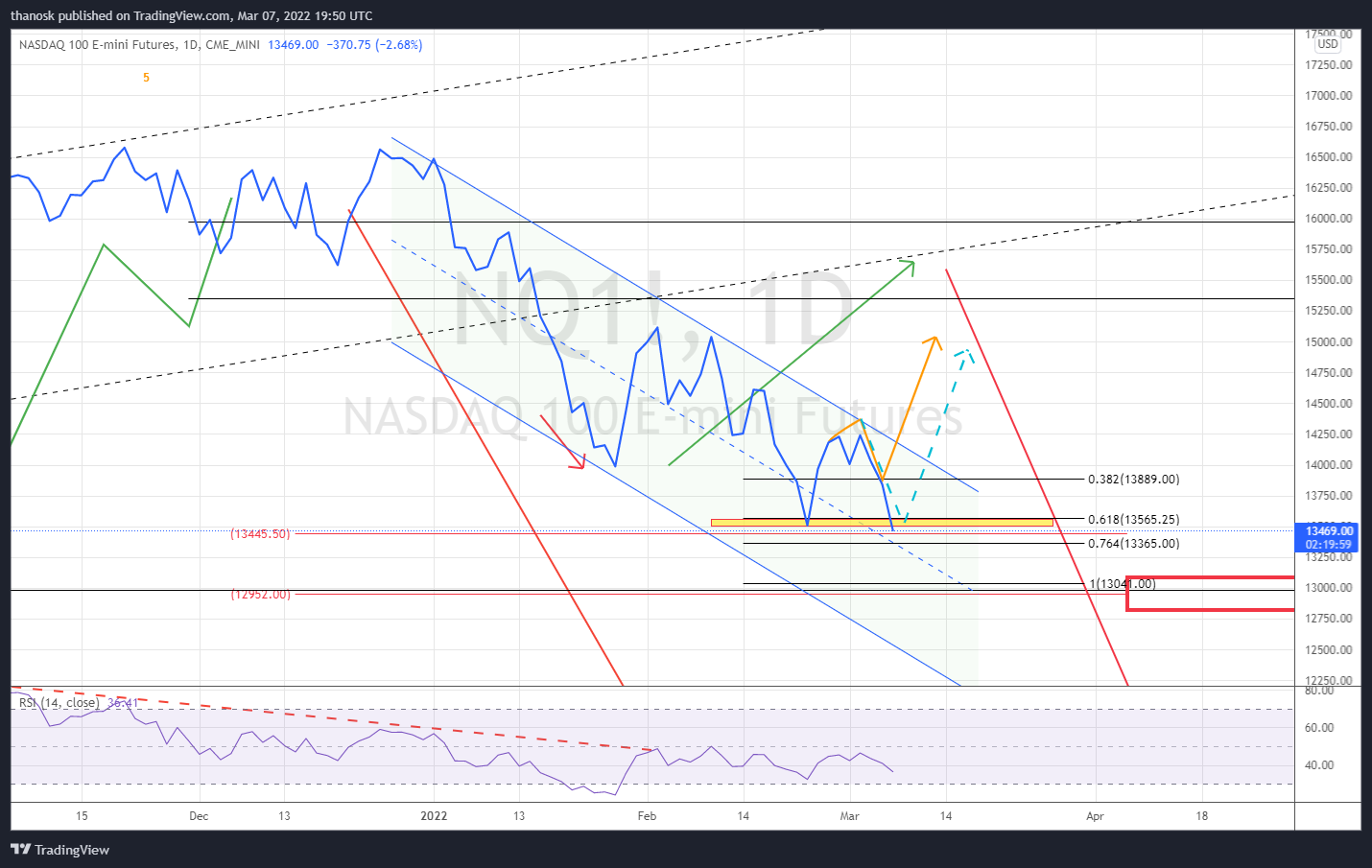
Task: Click the 15000.00 price axis label
Action: (x=1329, y=342)
